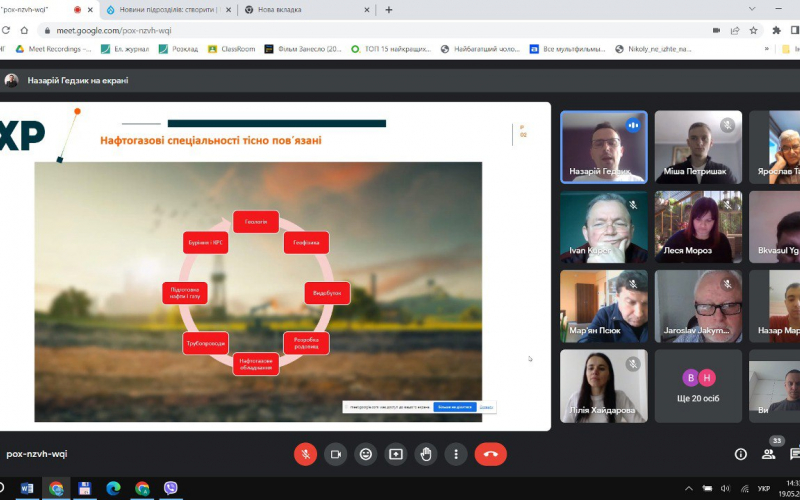
Task: Open the chat panel icon
Action: click(795, 454)
